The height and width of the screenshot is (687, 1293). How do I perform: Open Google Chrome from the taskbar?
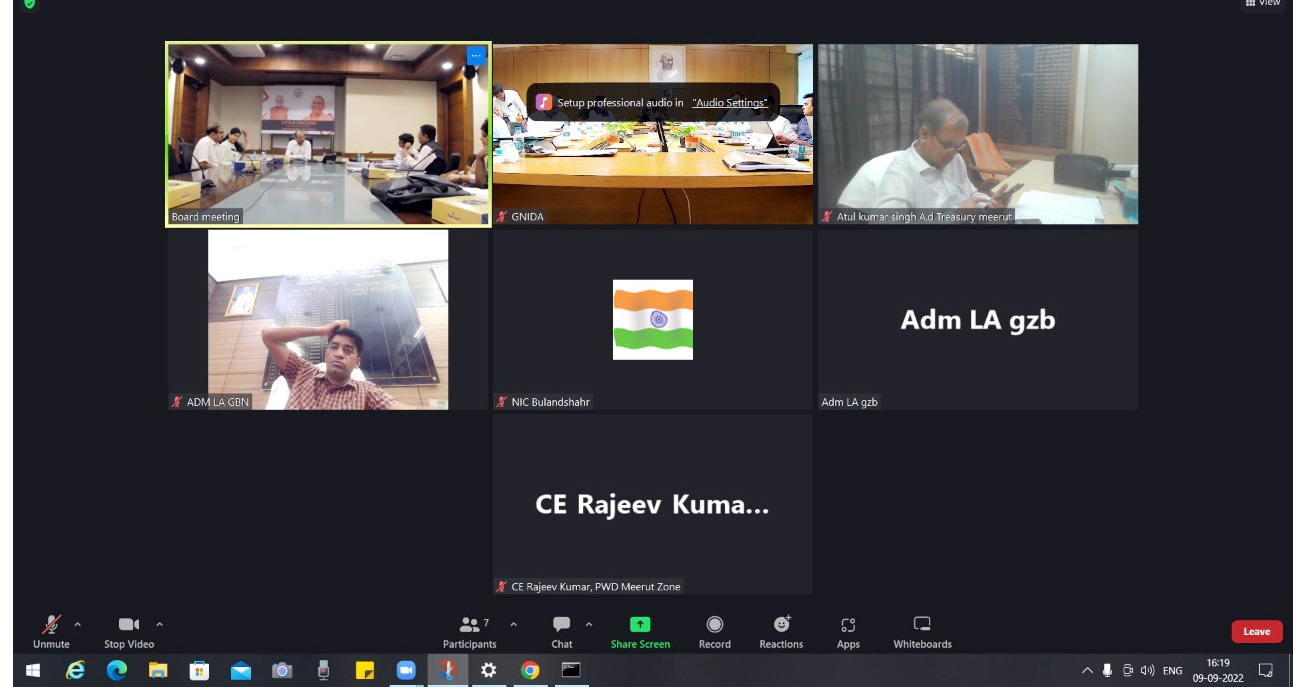coord(530,670)
